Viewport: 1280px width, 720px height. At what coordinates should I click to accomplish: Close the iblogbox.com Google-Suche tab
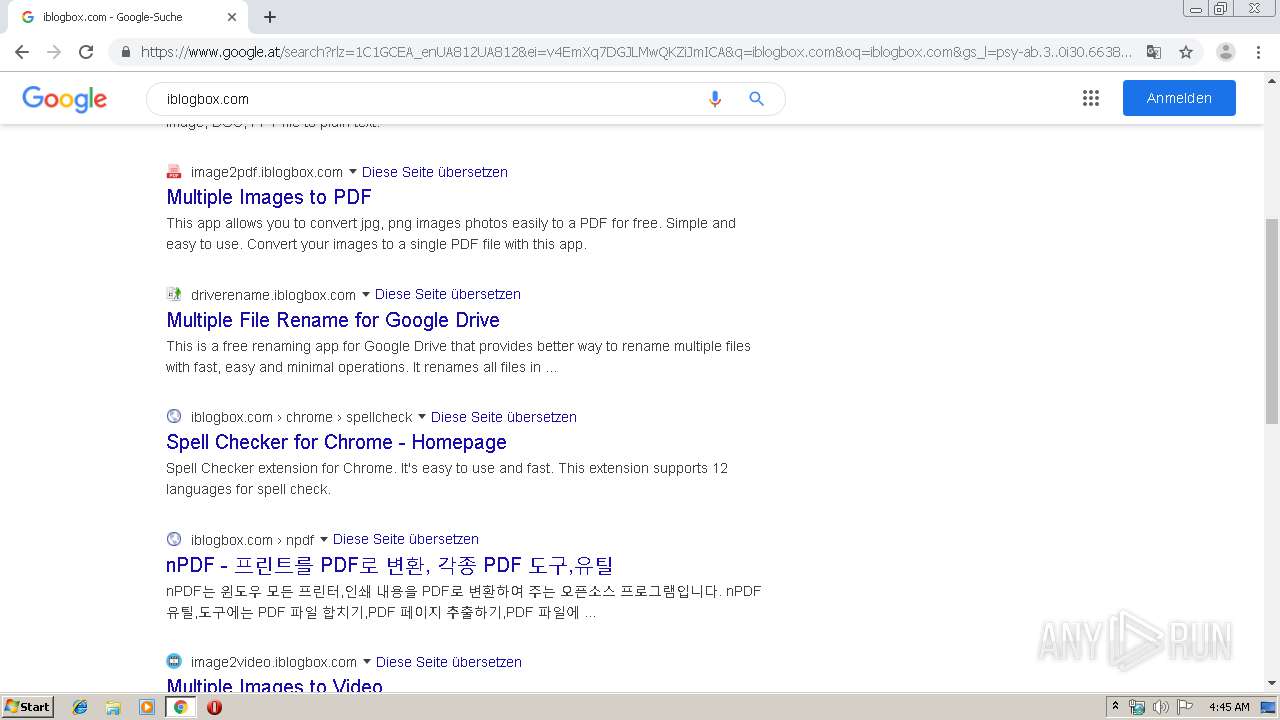232,17
